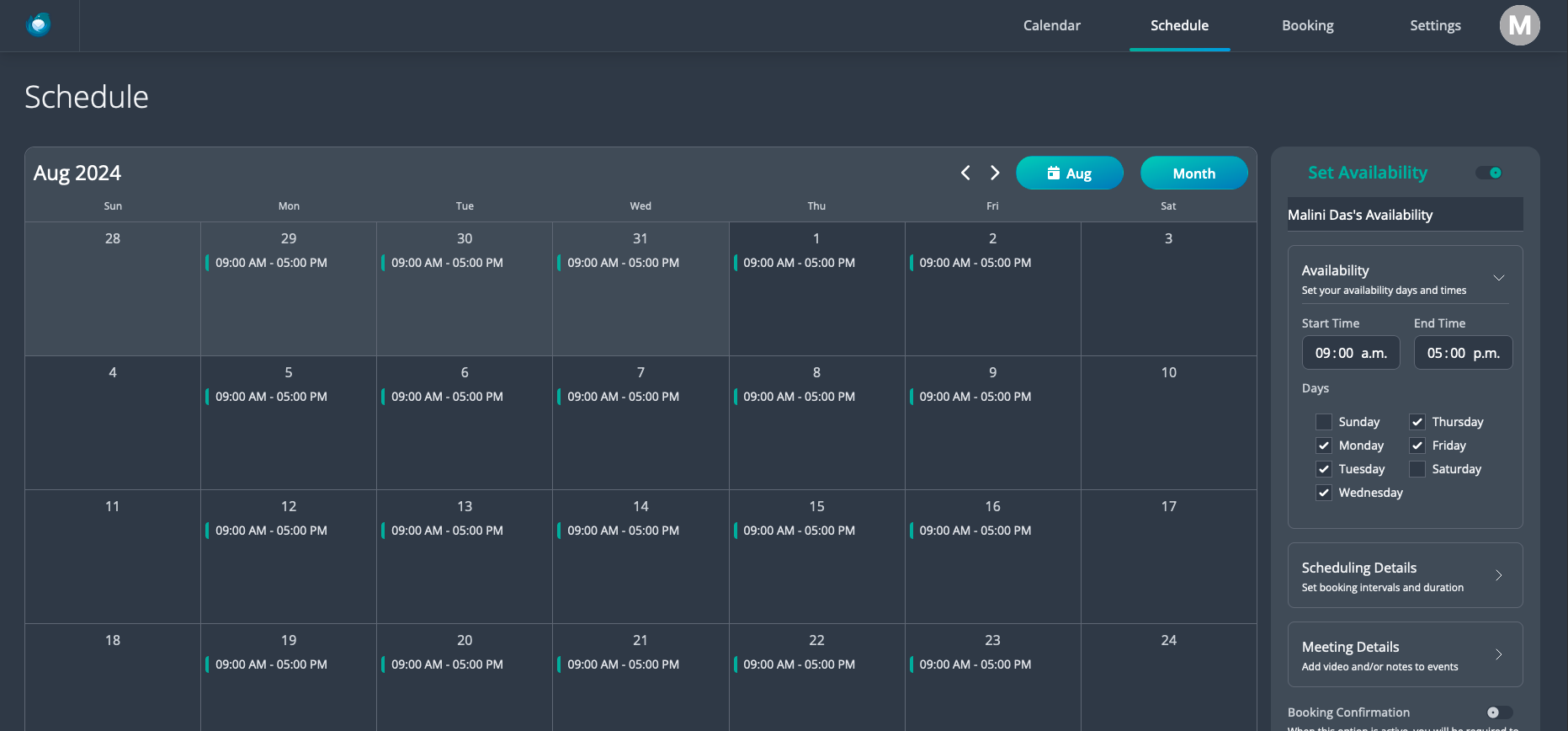Select the availability slot on Friday 23

click(x=992, y=664)
